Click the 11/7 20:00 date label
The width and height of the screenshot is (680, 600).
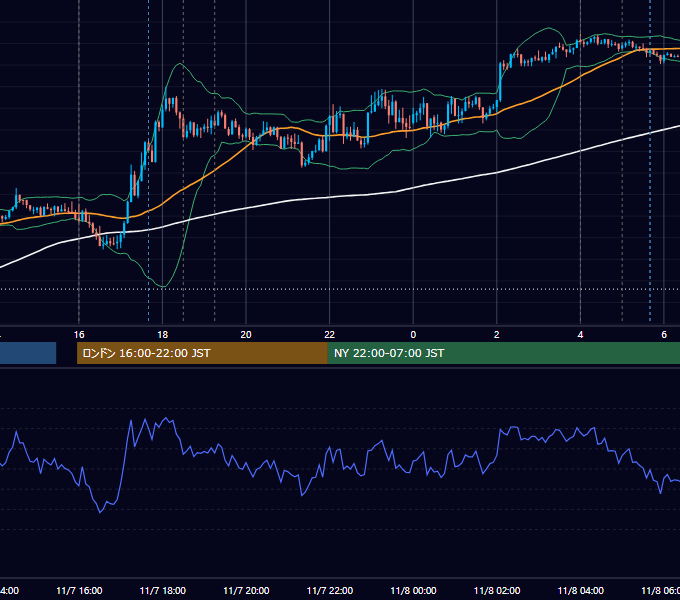[246, 590]
